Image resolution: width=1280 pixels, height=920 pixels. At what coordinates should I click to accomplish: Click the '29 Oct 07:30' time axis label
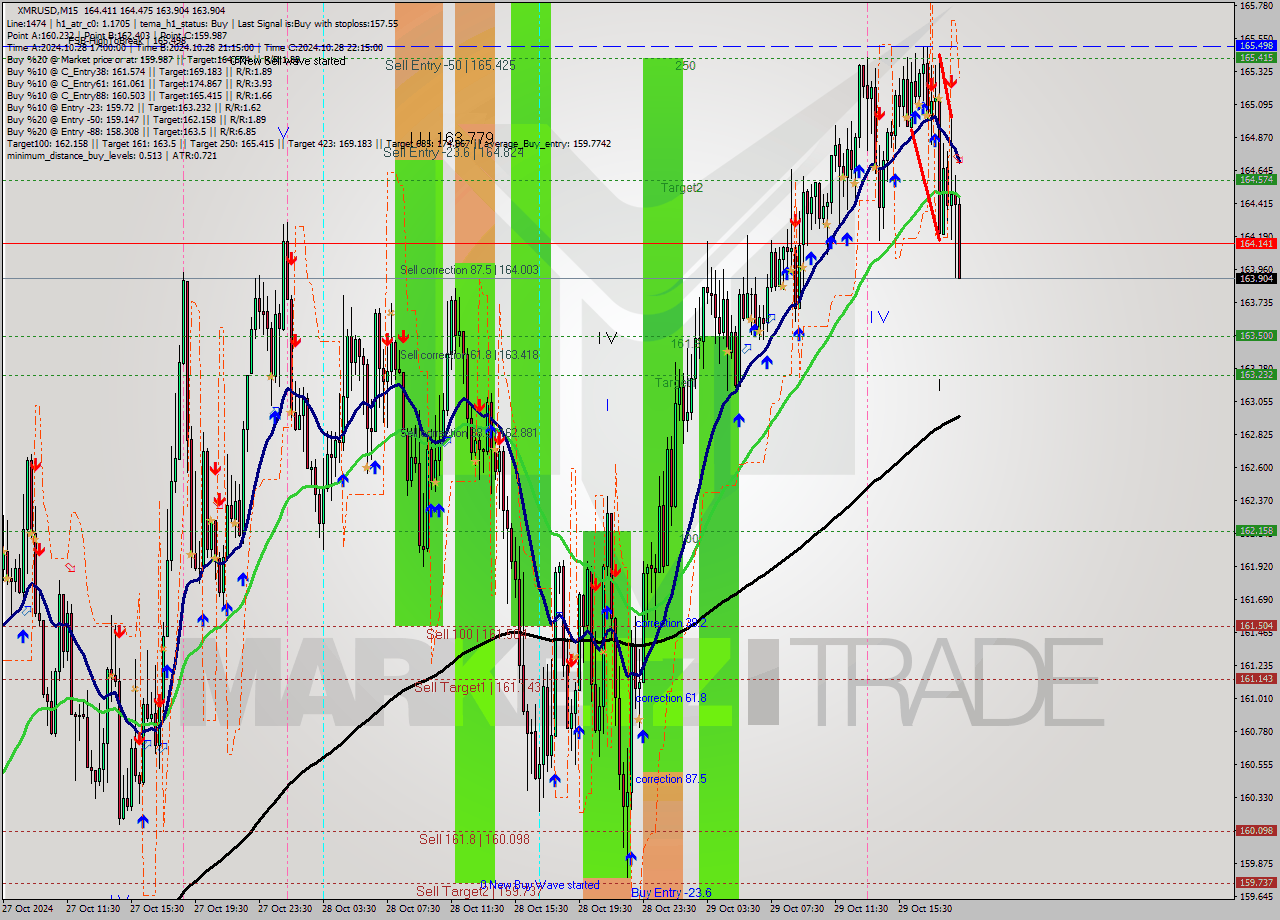tap(798, 909)
